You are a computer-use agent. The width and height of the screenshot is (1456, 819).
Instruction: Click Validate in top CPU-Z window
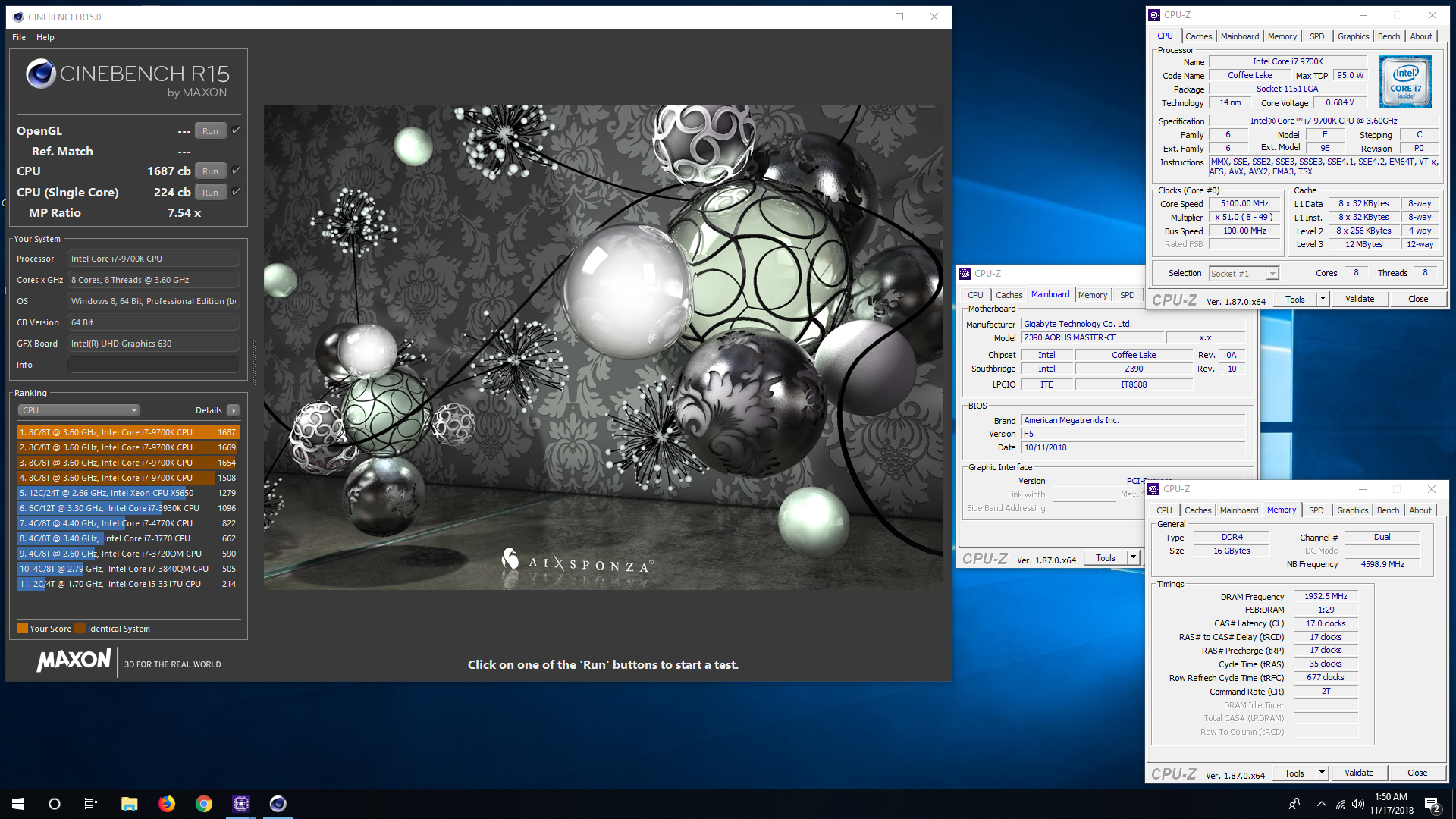pyautogui.click(x=1360, y=300)
